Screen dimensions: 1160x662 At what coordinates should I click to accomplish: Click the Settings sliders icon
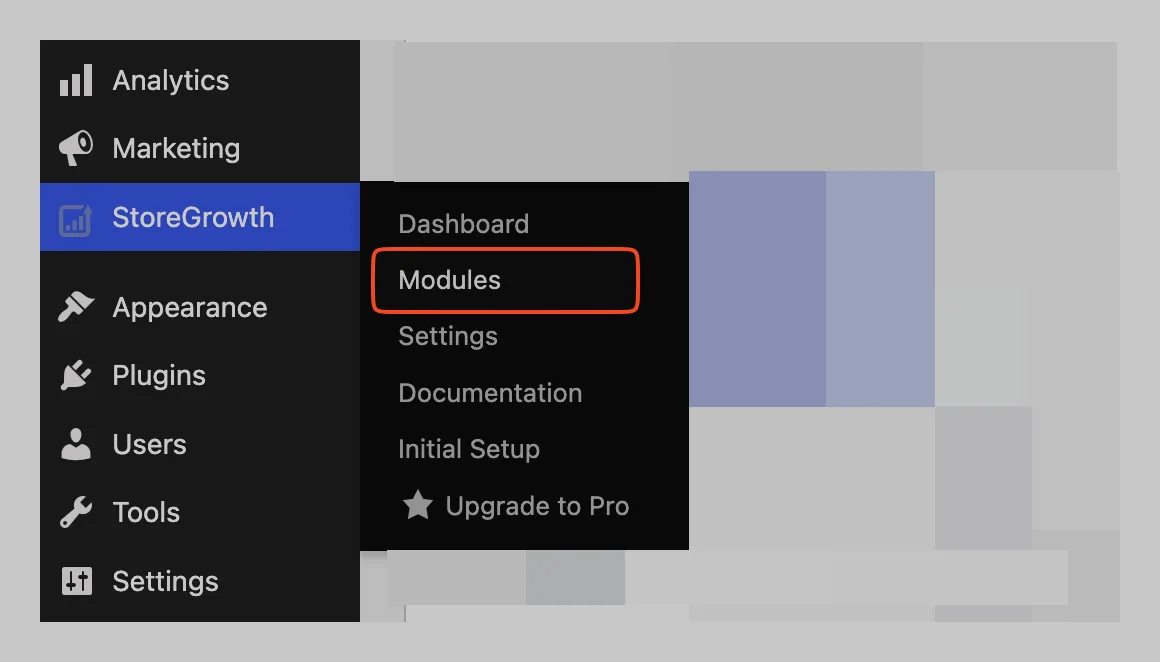point(76,581)
